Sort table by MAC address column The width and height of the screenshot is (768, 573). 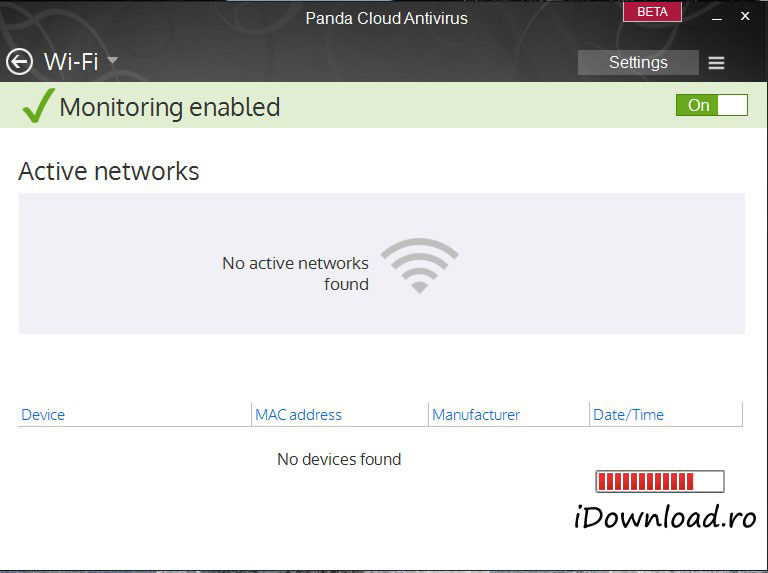point(298,415)
